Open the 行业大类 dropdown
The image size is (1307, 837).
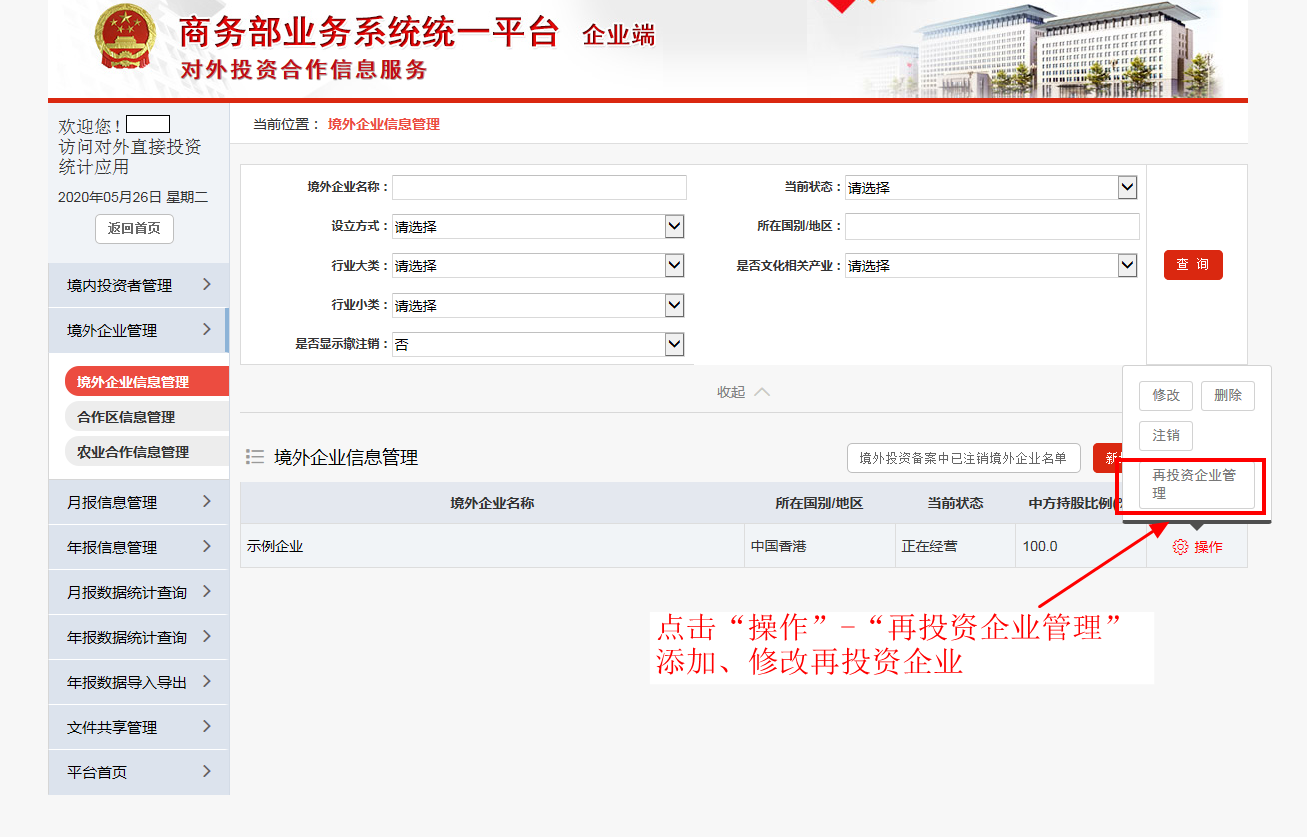538,265
